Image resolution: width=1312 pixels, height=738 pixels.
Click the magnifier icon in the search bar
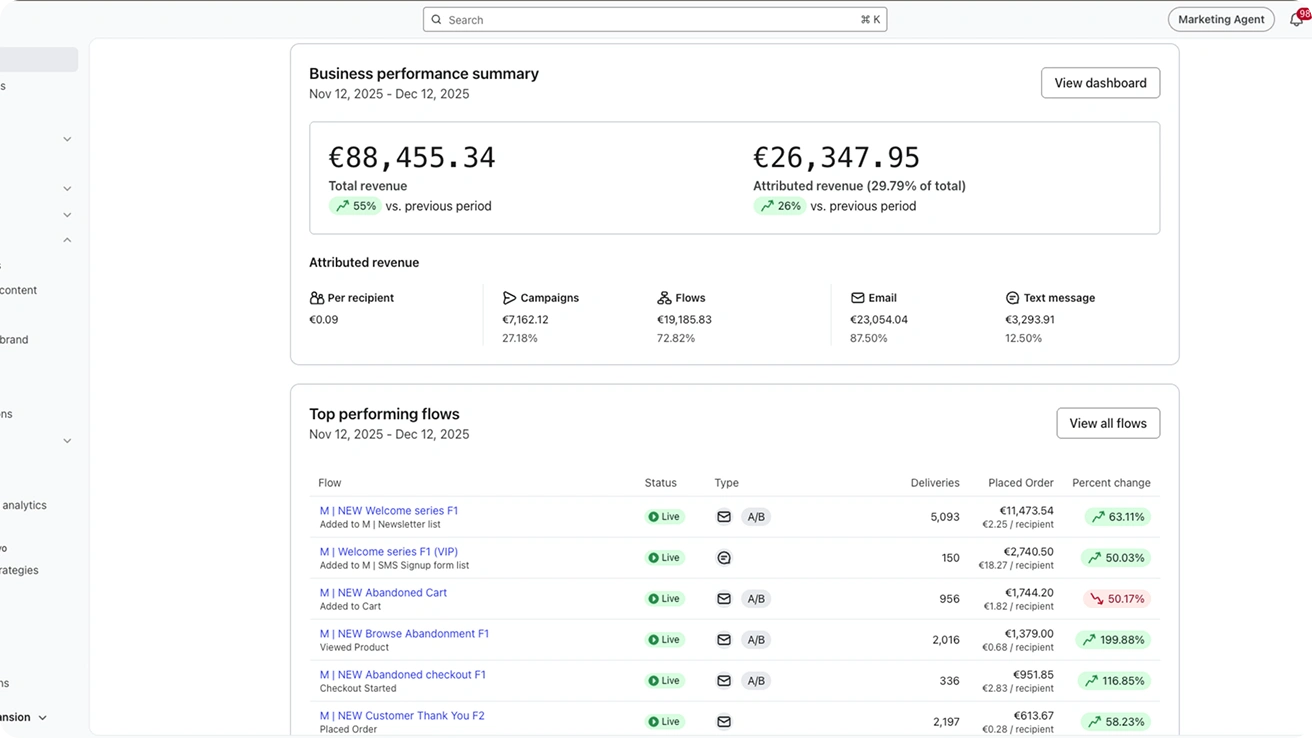point(437,20)
